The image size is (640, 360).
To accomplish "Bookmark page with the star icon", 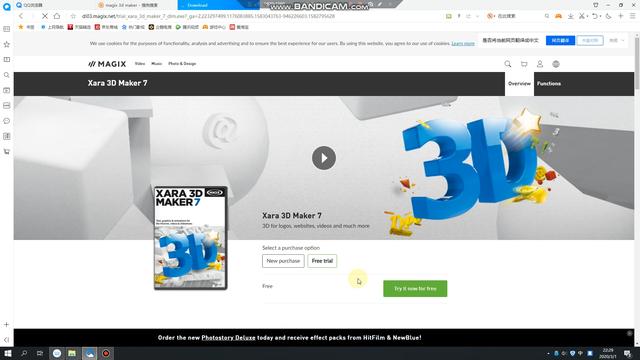I will click(73, 16).
